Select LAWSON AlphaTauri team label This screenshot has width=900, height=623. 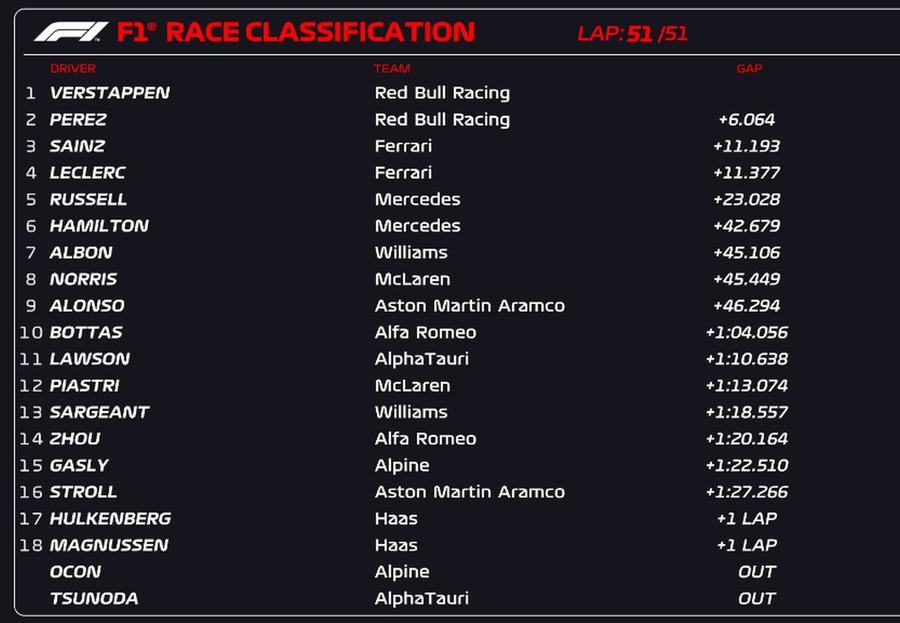422,359
